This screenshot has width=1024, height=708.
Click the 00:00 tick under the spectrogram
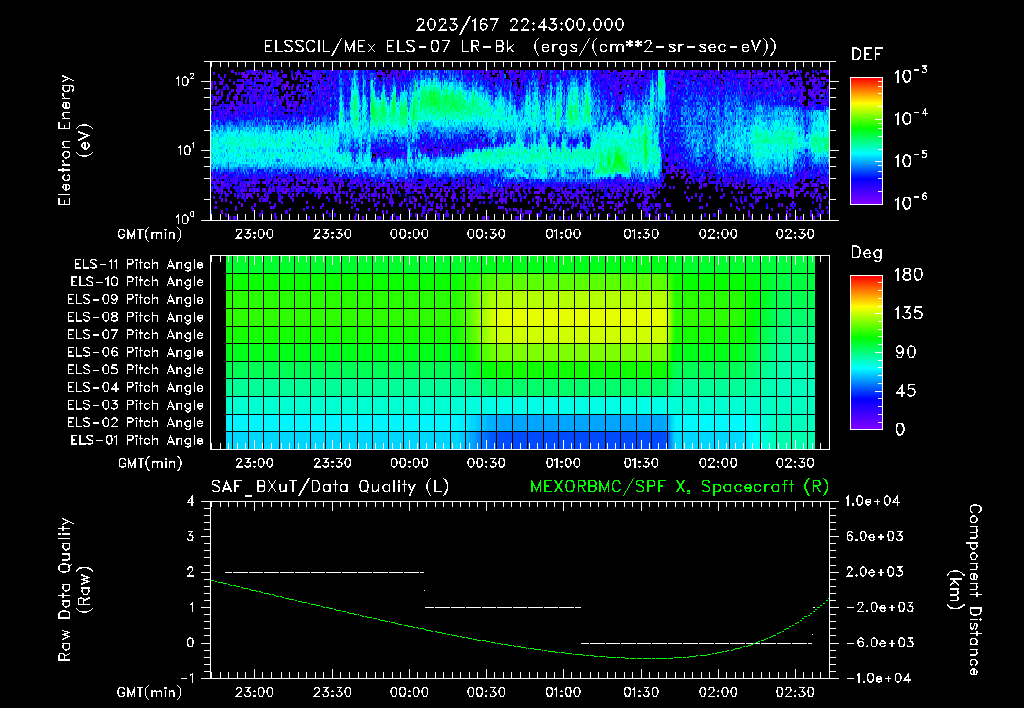coord(409,234)
